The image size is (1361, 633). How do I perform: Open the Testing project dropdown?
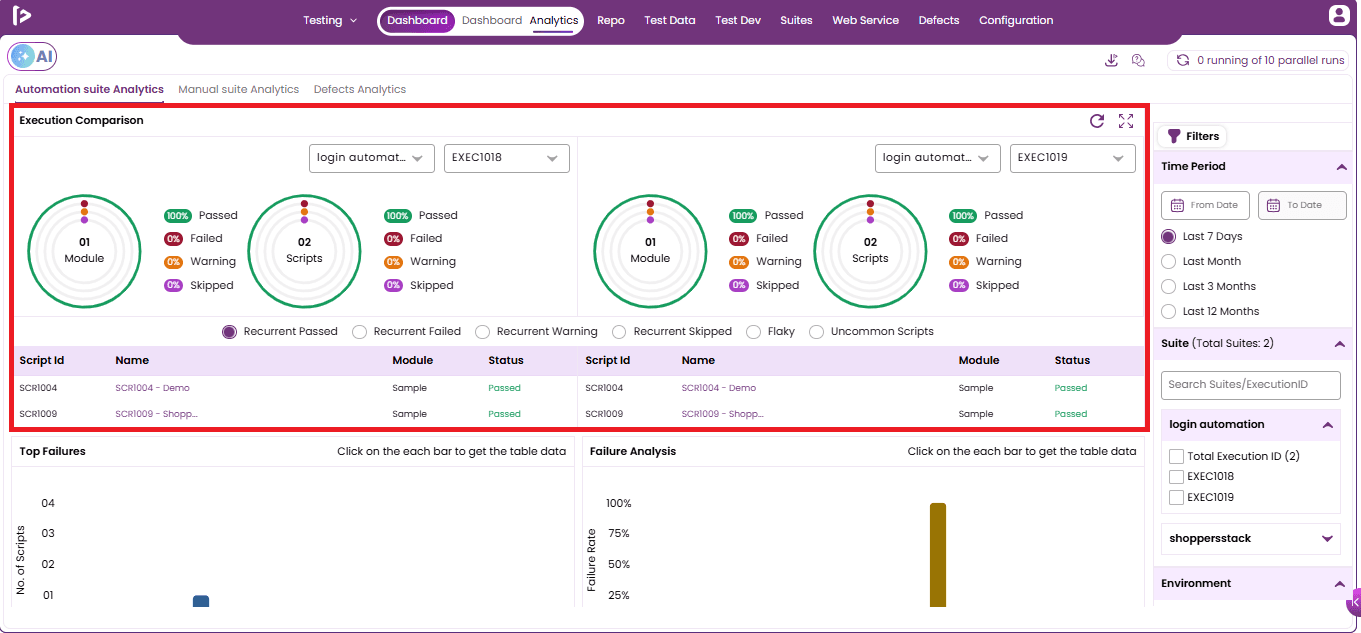[x=330, y=20]
